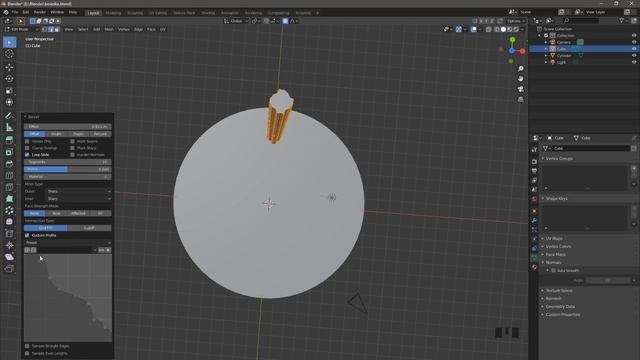The height and width of the screenshot is (360, 640).
Task: Select the Rotate tool
Action: click(x=9, y=79)
